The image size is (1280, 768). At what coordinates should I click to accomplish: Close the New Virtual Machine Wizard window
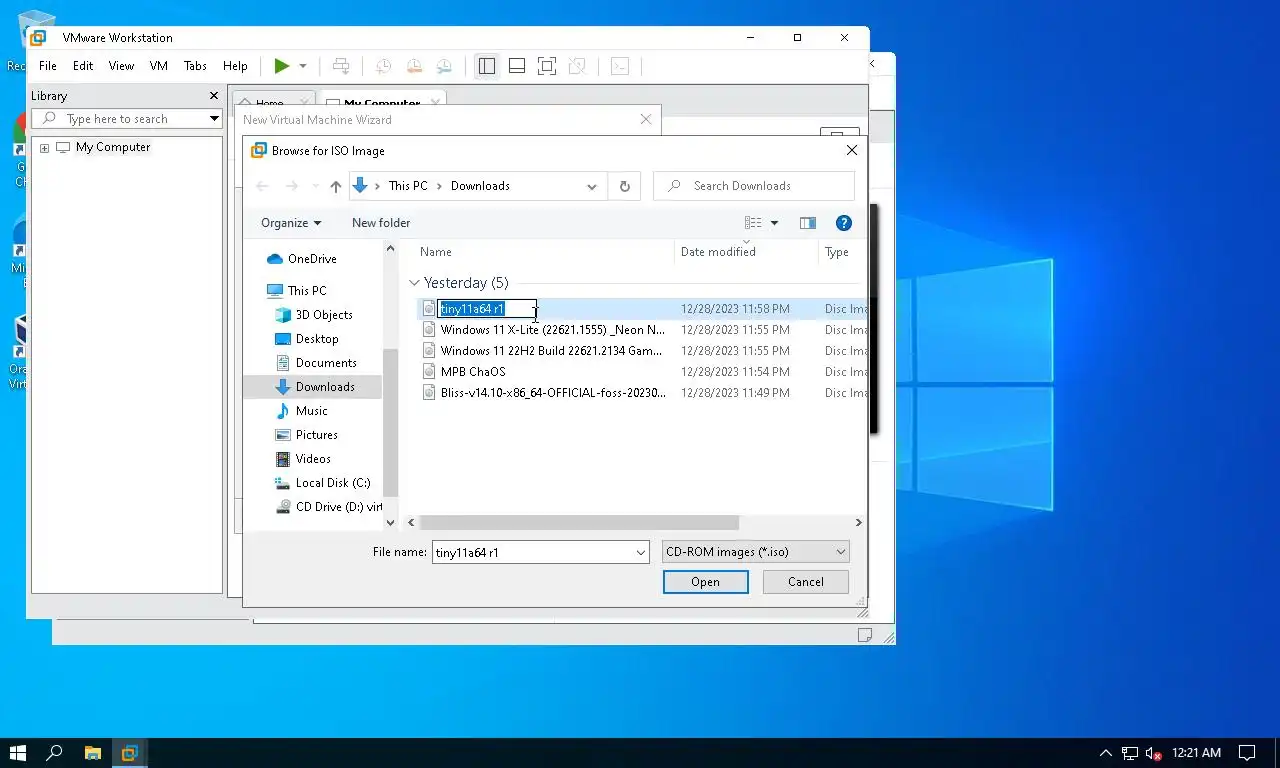click(x=645, y=119)
